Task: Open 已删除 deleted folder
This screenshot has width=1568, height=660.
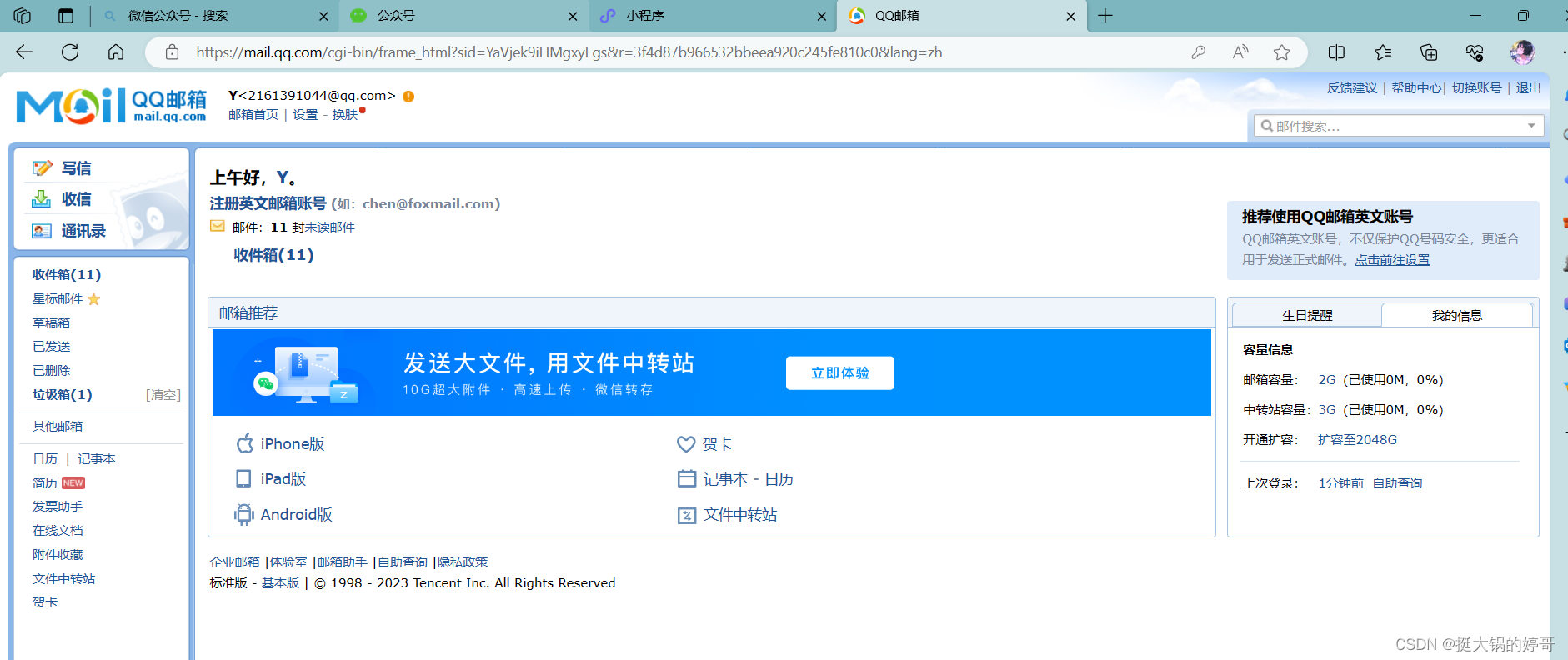Action: coord(51,370)
